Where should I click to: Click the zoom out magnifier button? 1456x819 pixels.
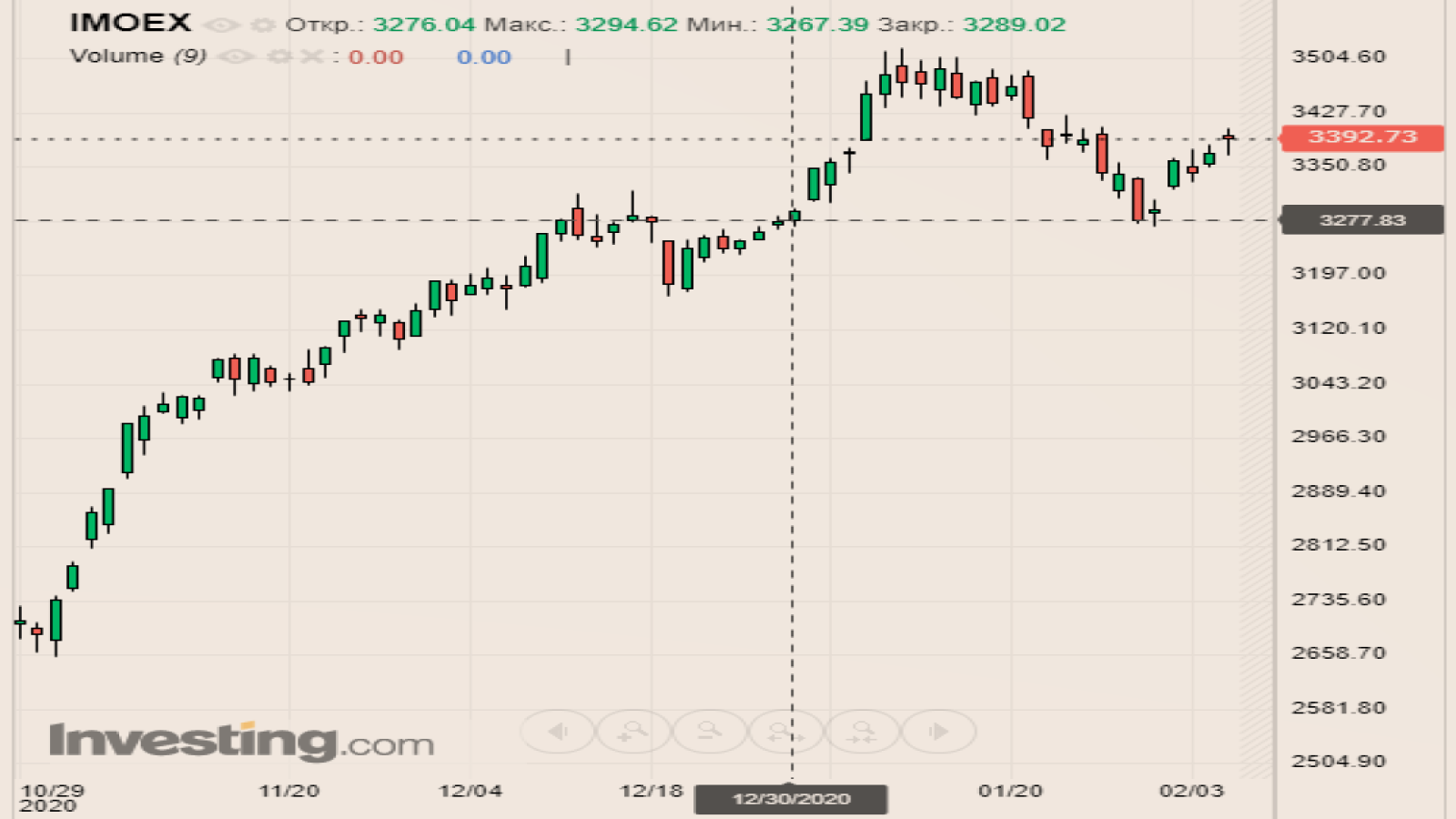click(710, 732)
